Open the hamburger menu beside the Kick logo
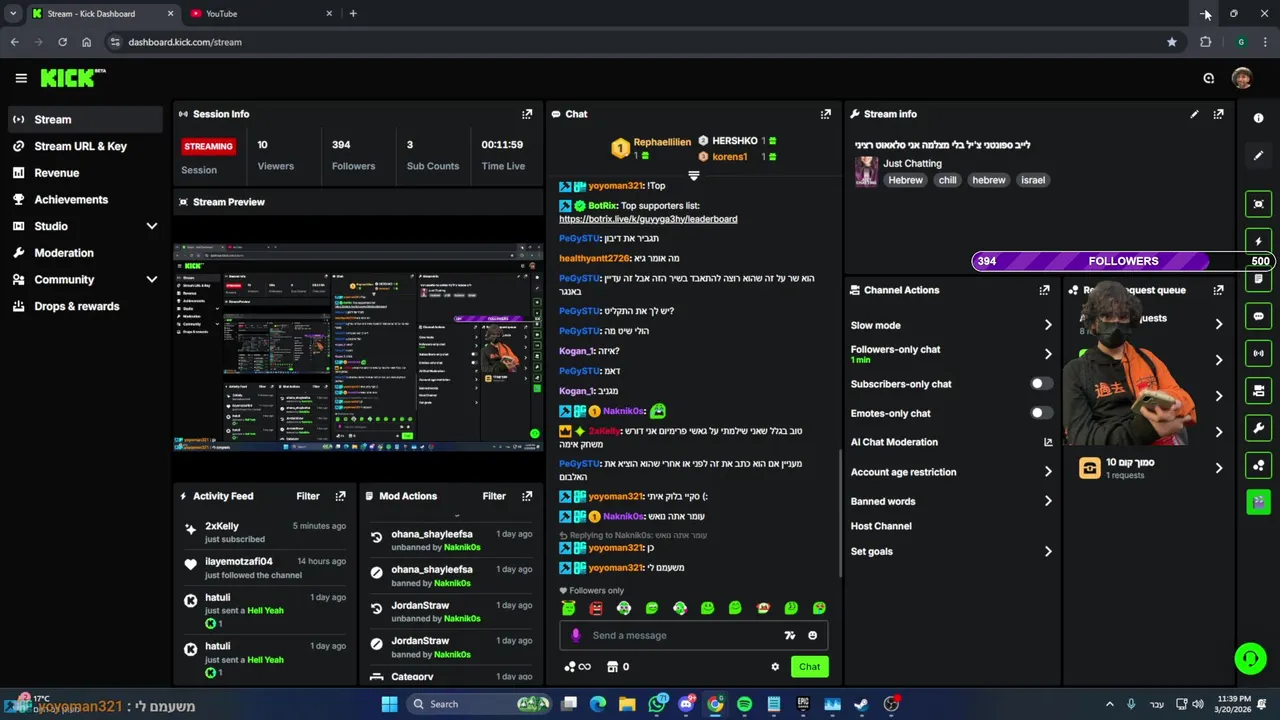The height and width of the screenshot is (720, 1280). click(21, 78)
